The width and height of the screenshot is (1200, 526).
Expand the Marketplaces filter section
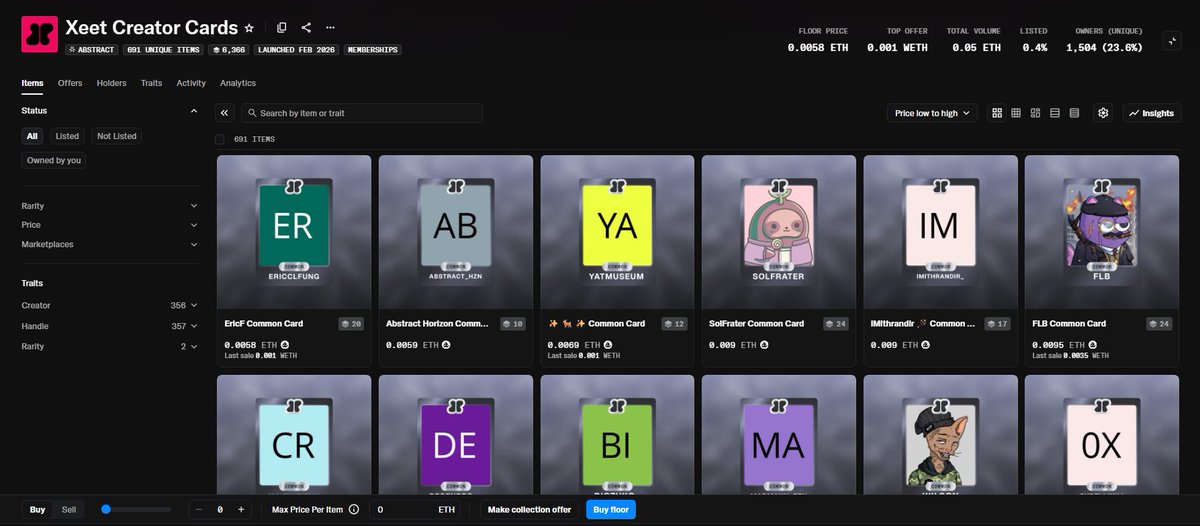tap(110, 244)
